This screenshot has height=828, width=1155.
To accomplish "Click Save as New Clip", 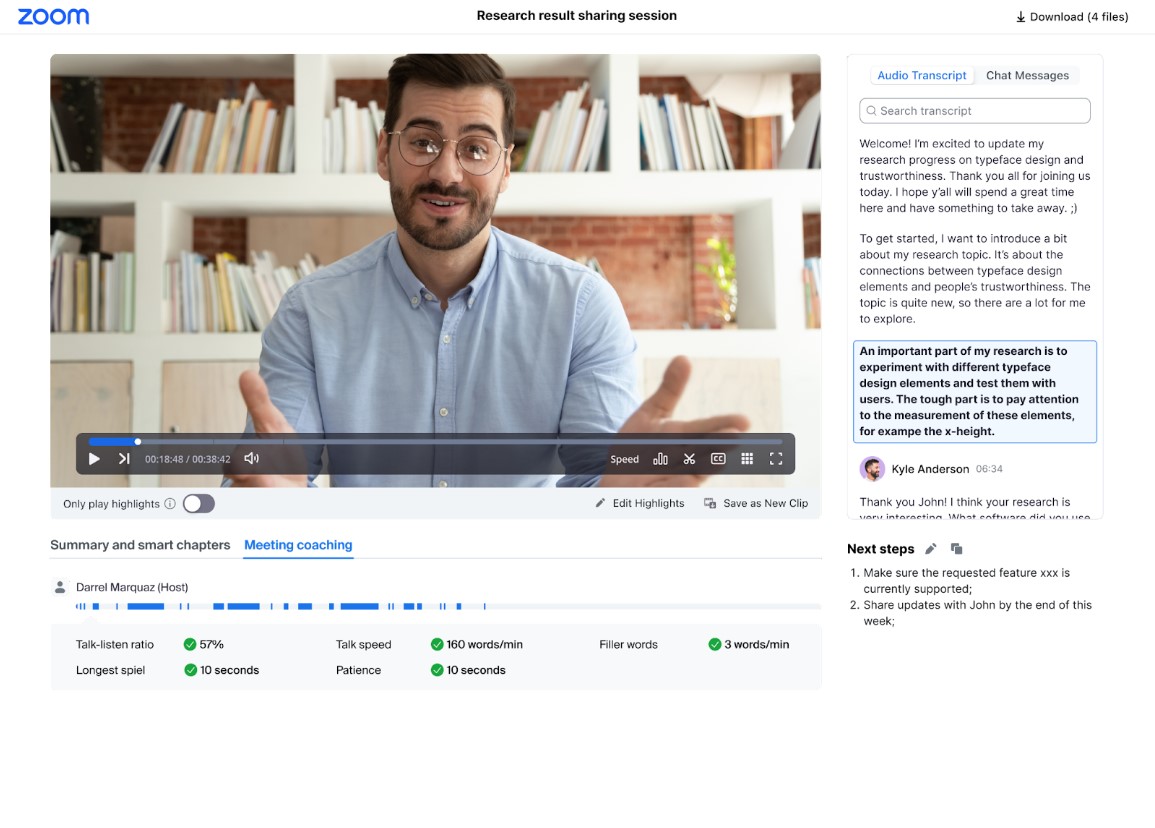I will tap(756, 504).
